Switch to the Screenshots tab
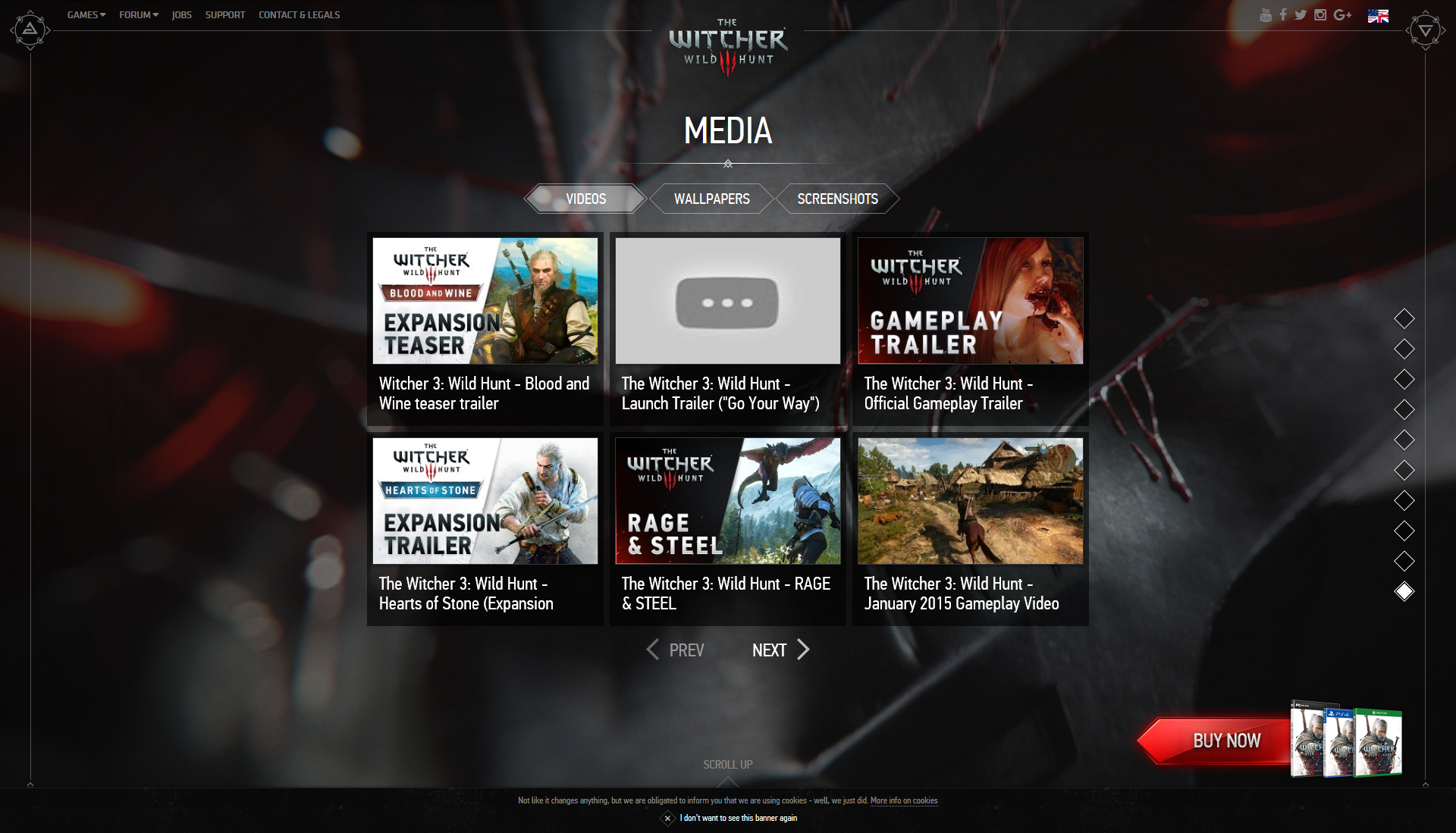 click(837, 199)
